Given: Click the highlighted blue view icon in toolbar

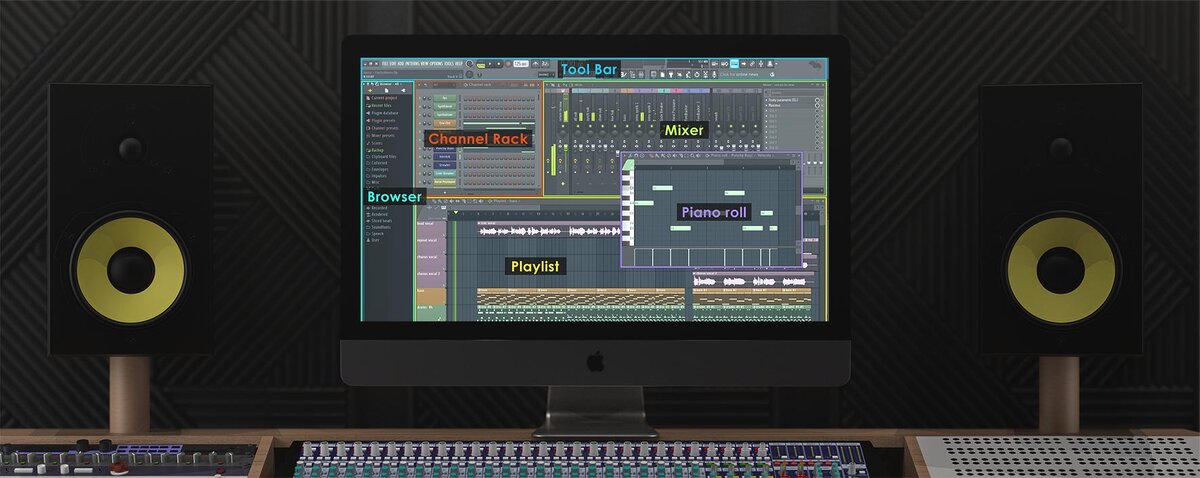Looking at the screenshot, I should [734, 64].
